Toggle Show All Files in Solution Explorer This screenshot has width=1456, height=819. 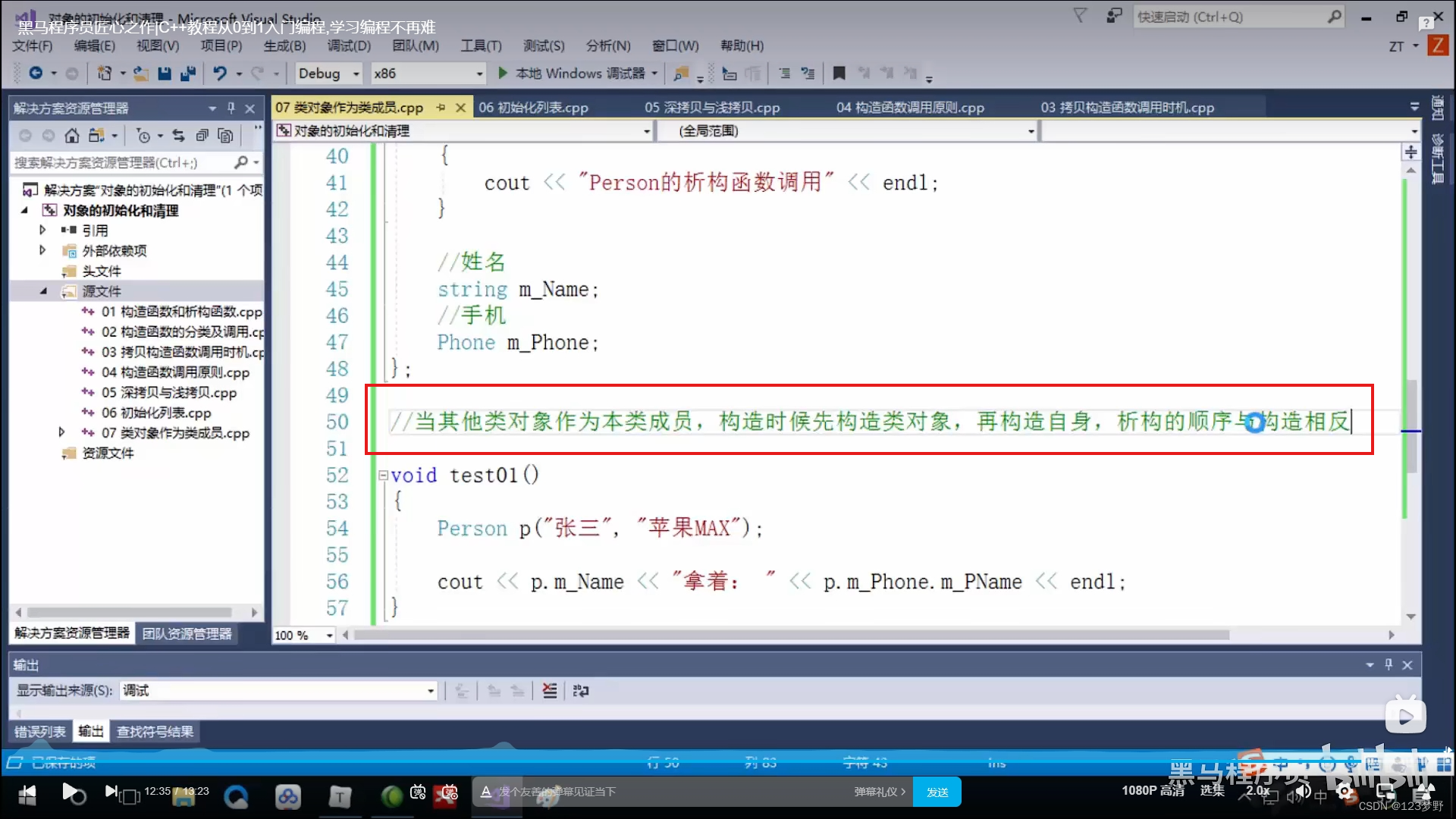225,136
